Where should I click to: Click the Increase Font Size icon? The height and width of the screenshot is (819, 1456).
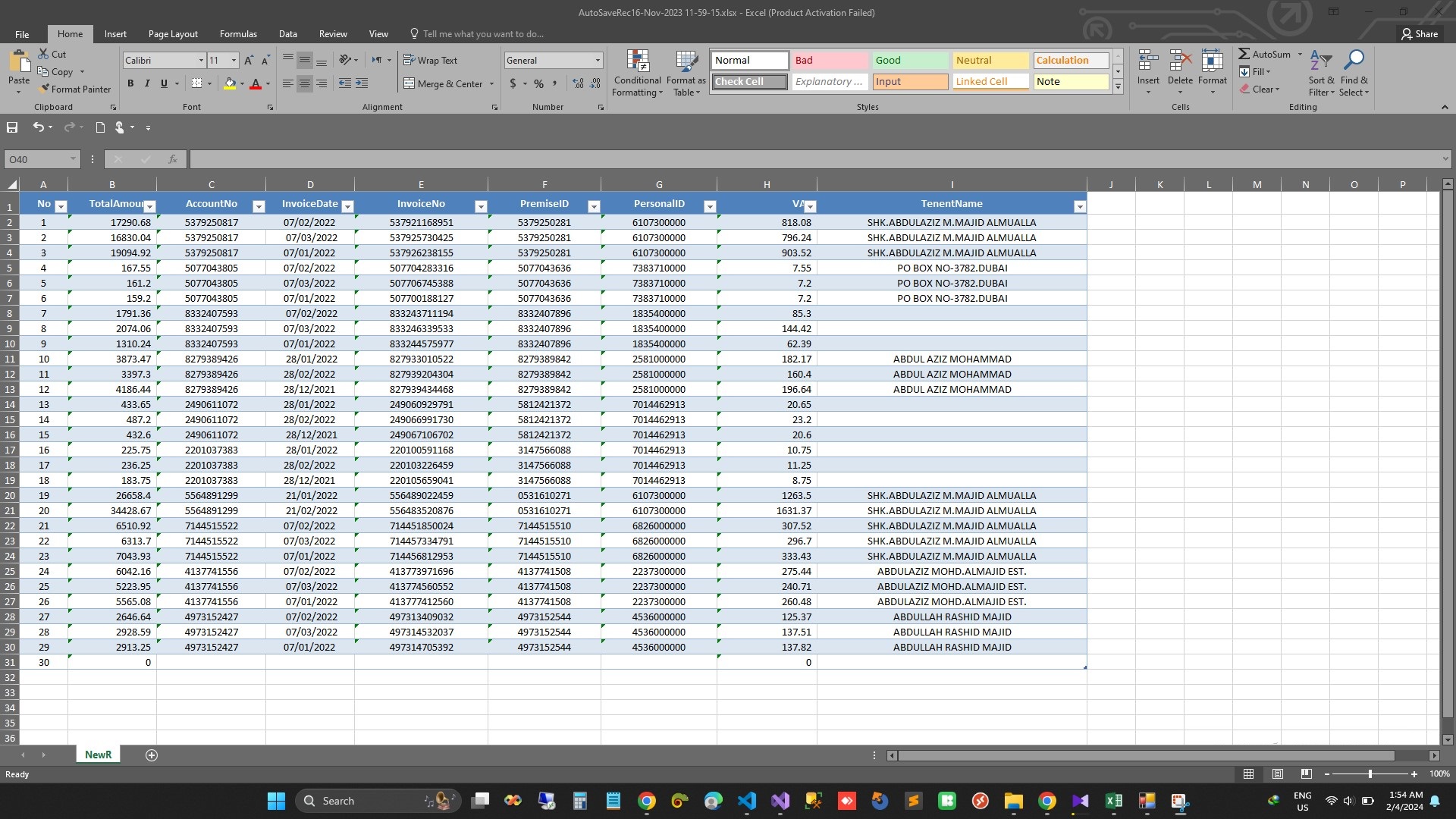click(x=248, y=61)
